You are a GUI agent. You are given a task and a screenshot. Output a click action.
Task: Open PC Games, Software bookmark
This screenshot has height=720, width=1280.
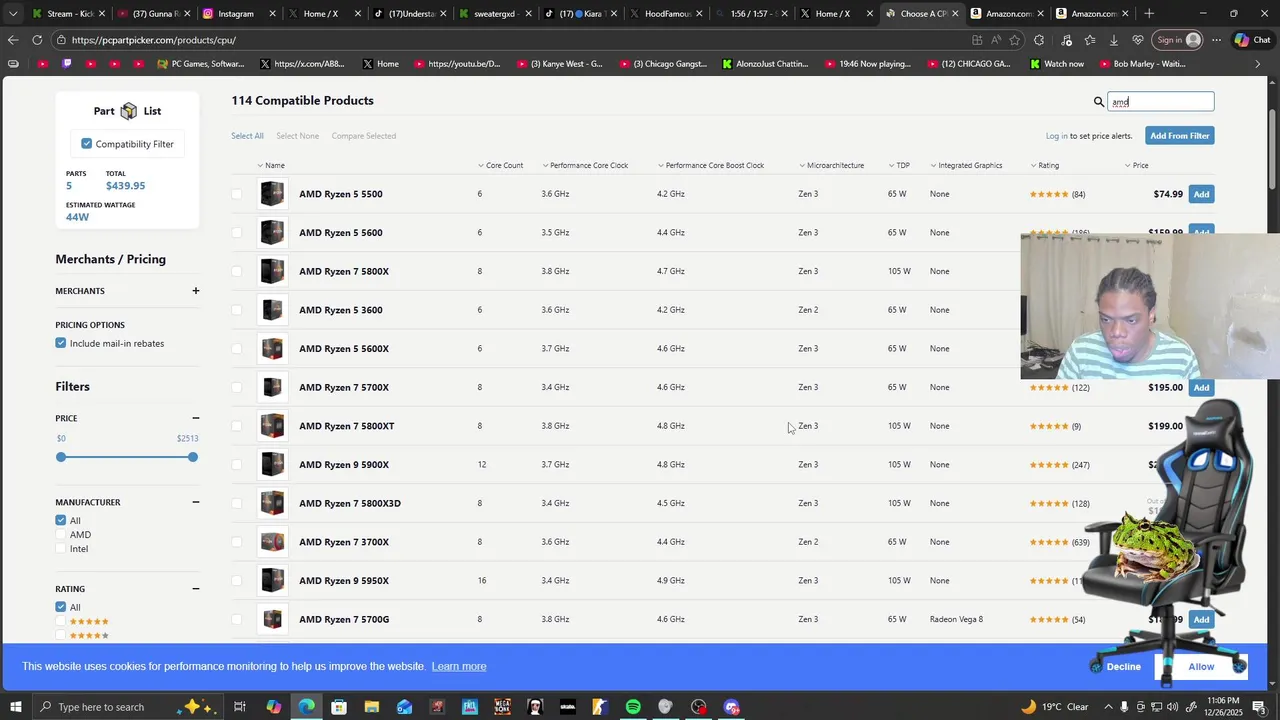201,64
